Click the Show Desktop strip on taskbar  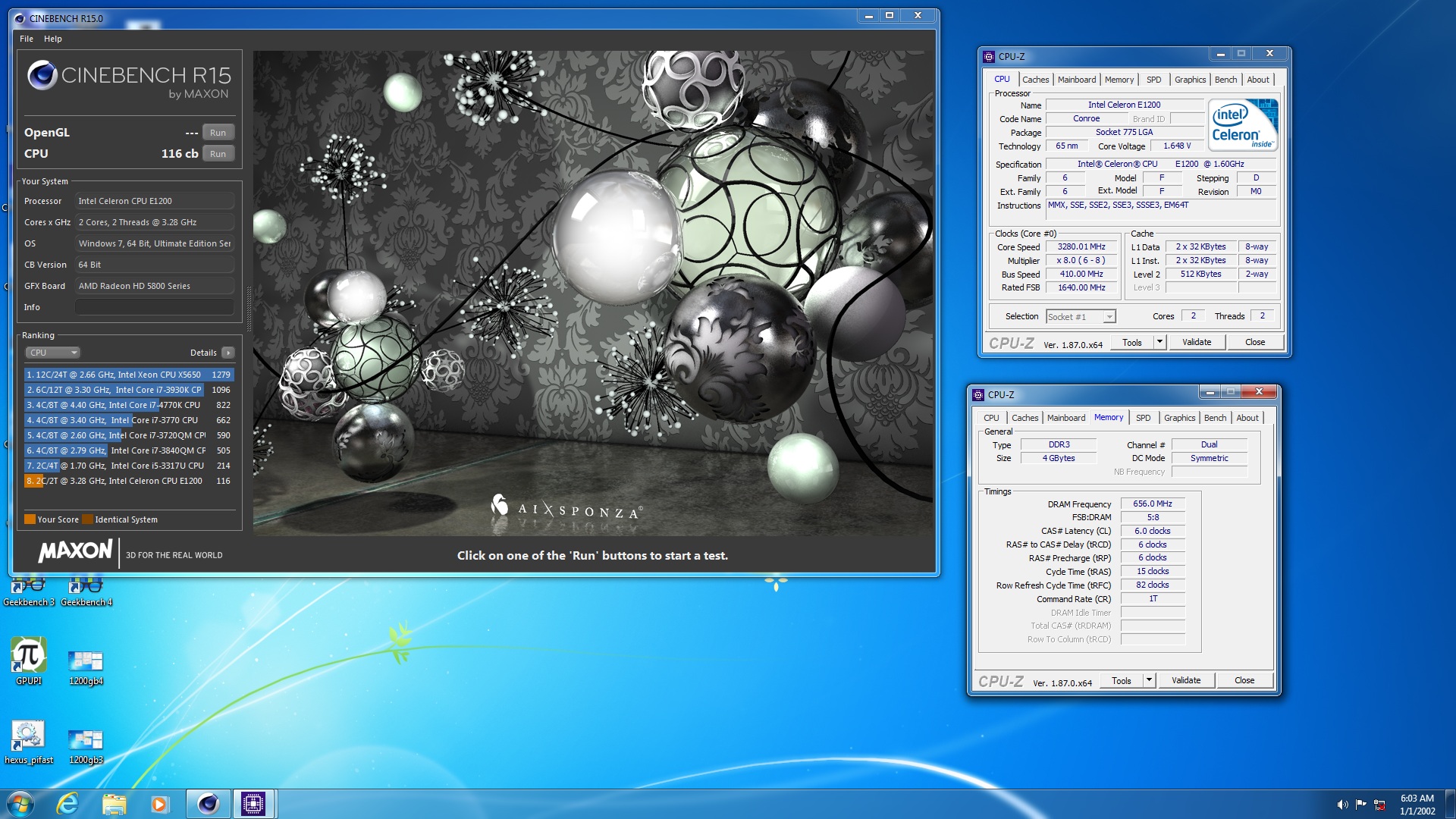pyautogui.click(x=1450, y=804)
